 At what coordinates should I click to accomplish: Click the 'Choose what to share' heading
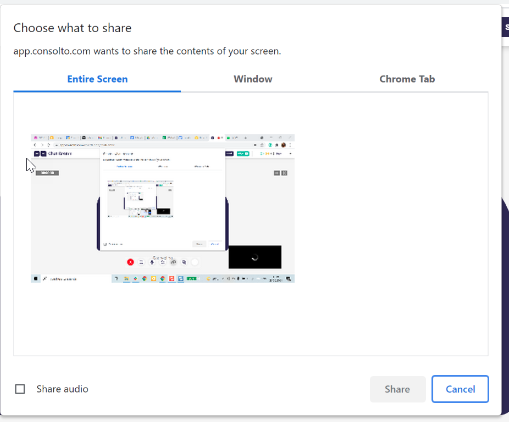(x=72, y=28)
